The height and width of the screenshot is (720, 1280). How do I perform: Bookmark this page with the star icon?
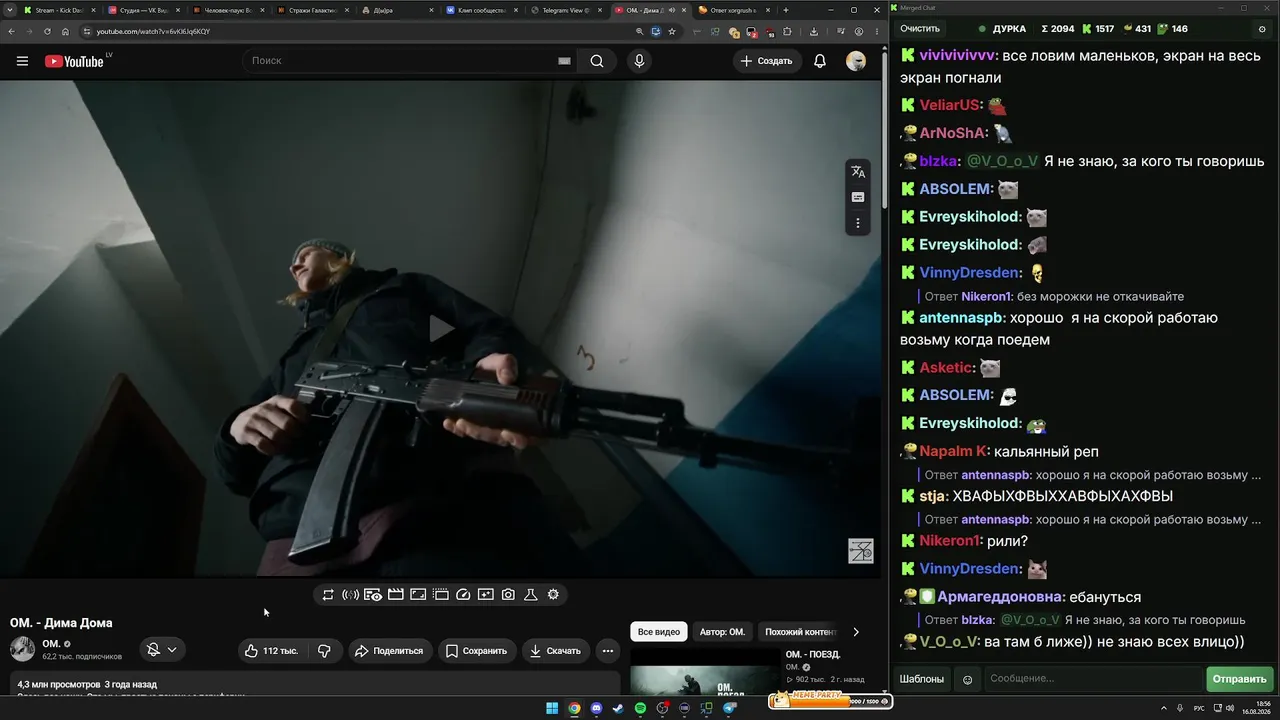(672, 32)
